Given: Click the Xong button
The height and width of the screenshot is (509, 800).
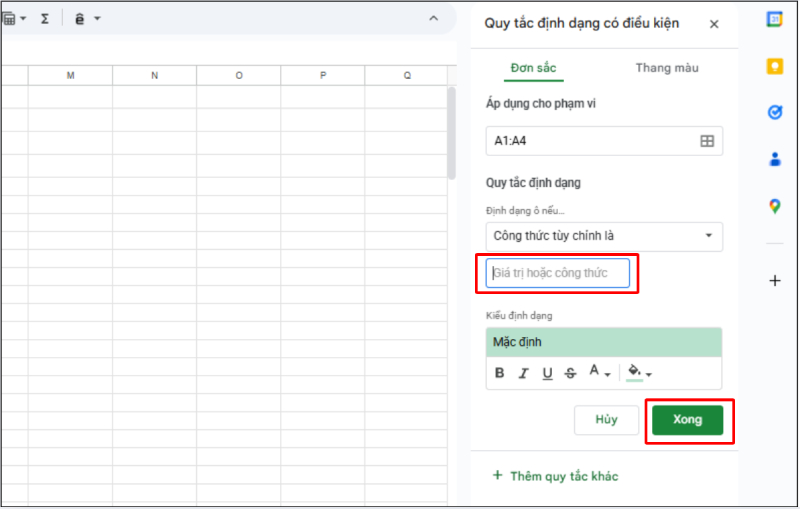Looking at the screenshot, I should click(687, 420).
